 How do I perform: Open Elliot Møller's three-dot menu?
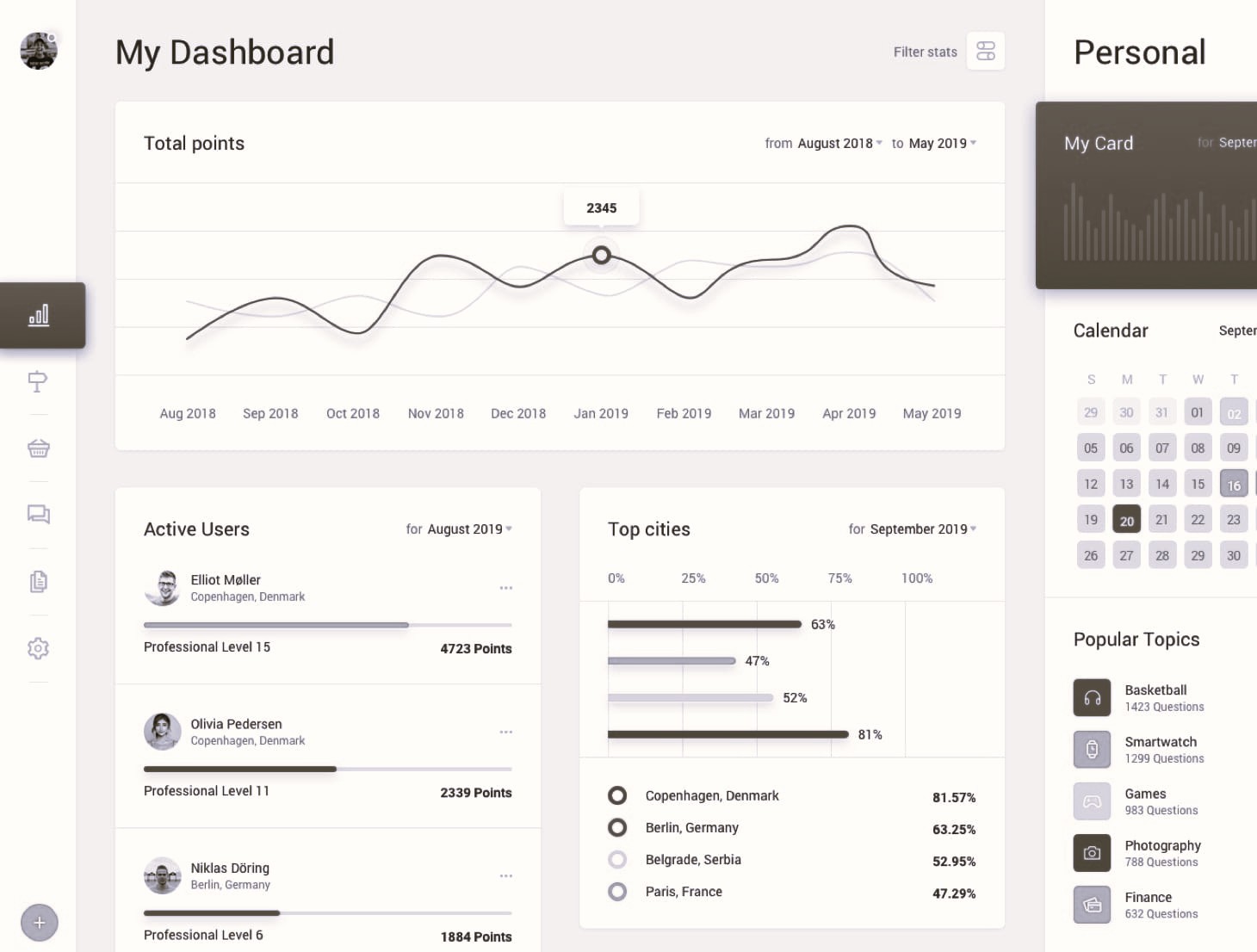click(x=506, y=588)
